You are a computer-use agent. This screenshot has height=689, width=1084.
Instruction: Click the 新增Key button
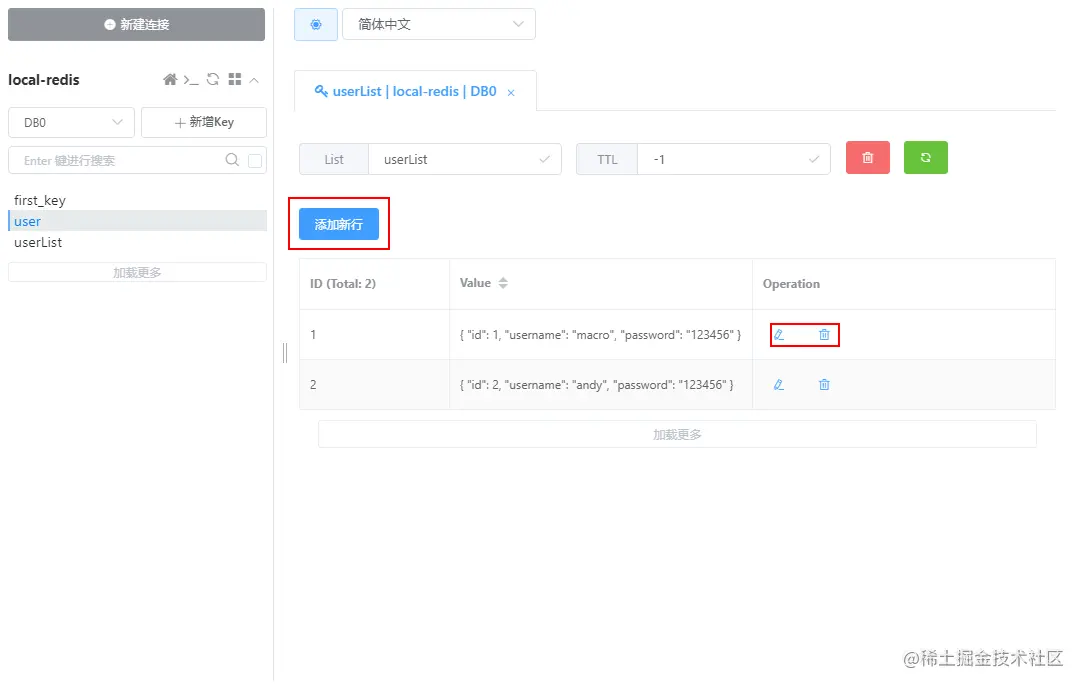click(x=204, y=122)
